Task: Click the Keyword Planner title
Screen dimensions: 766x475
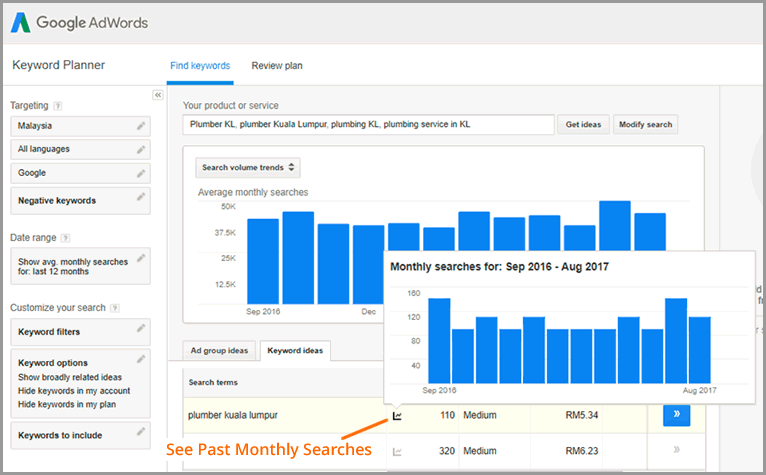Action: (x=59, y=65)
